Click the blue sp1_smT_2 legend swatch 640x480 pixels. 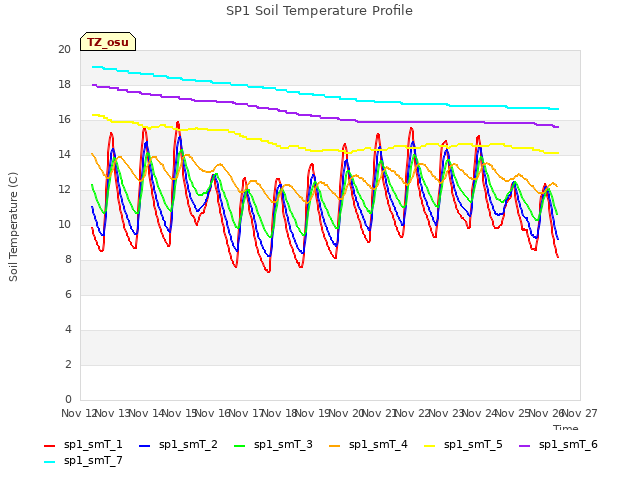pos(144,446)
